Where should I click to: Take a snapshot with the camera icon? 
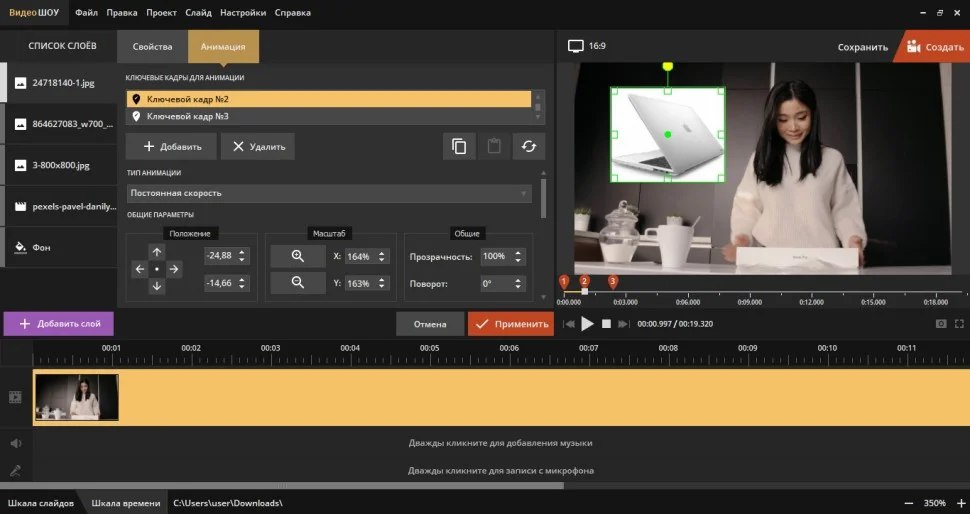940,324
